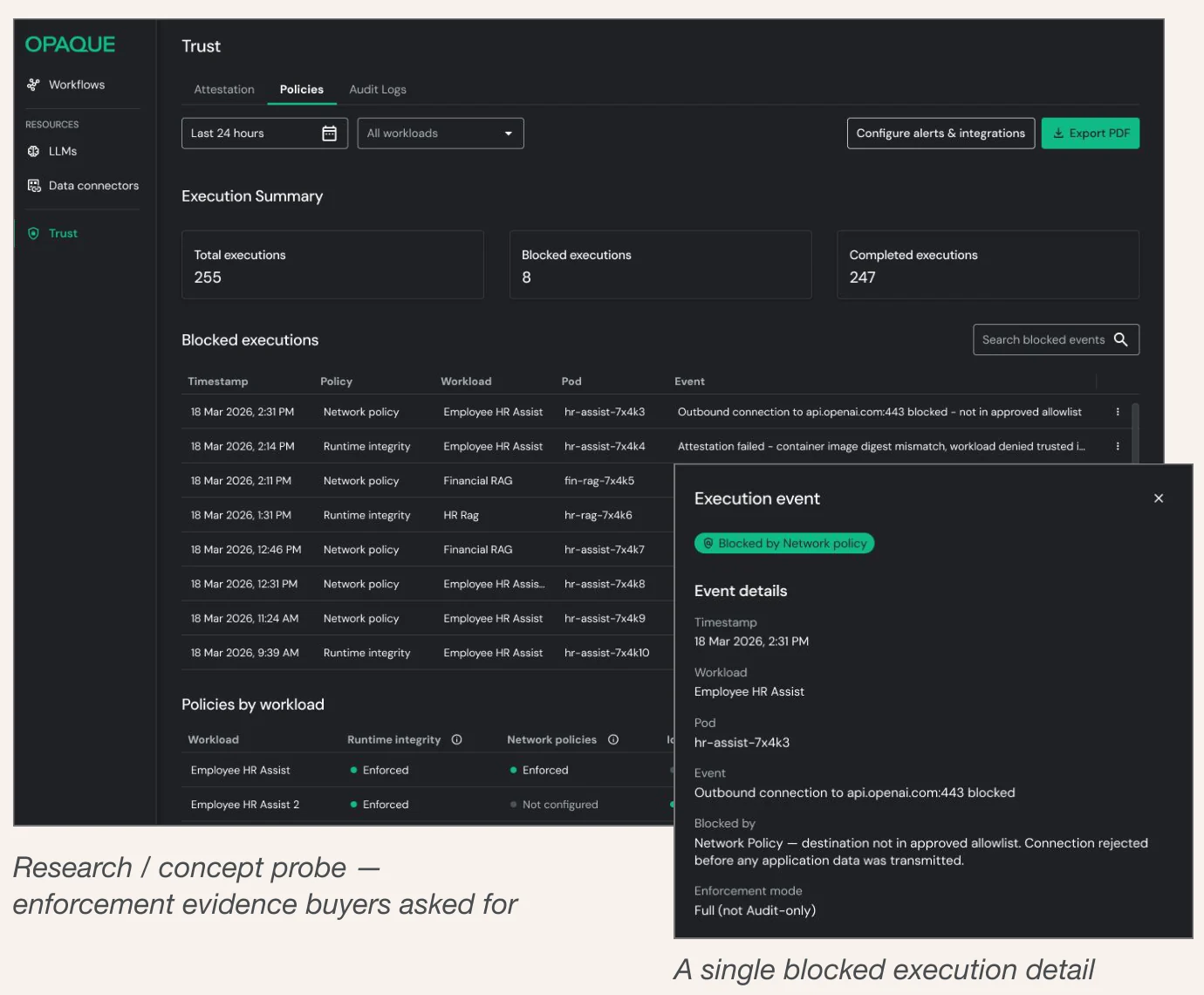Viewport: 1204px width, 995px height.
Task: Open the Audit Logs tab
Action: point(378,89)
